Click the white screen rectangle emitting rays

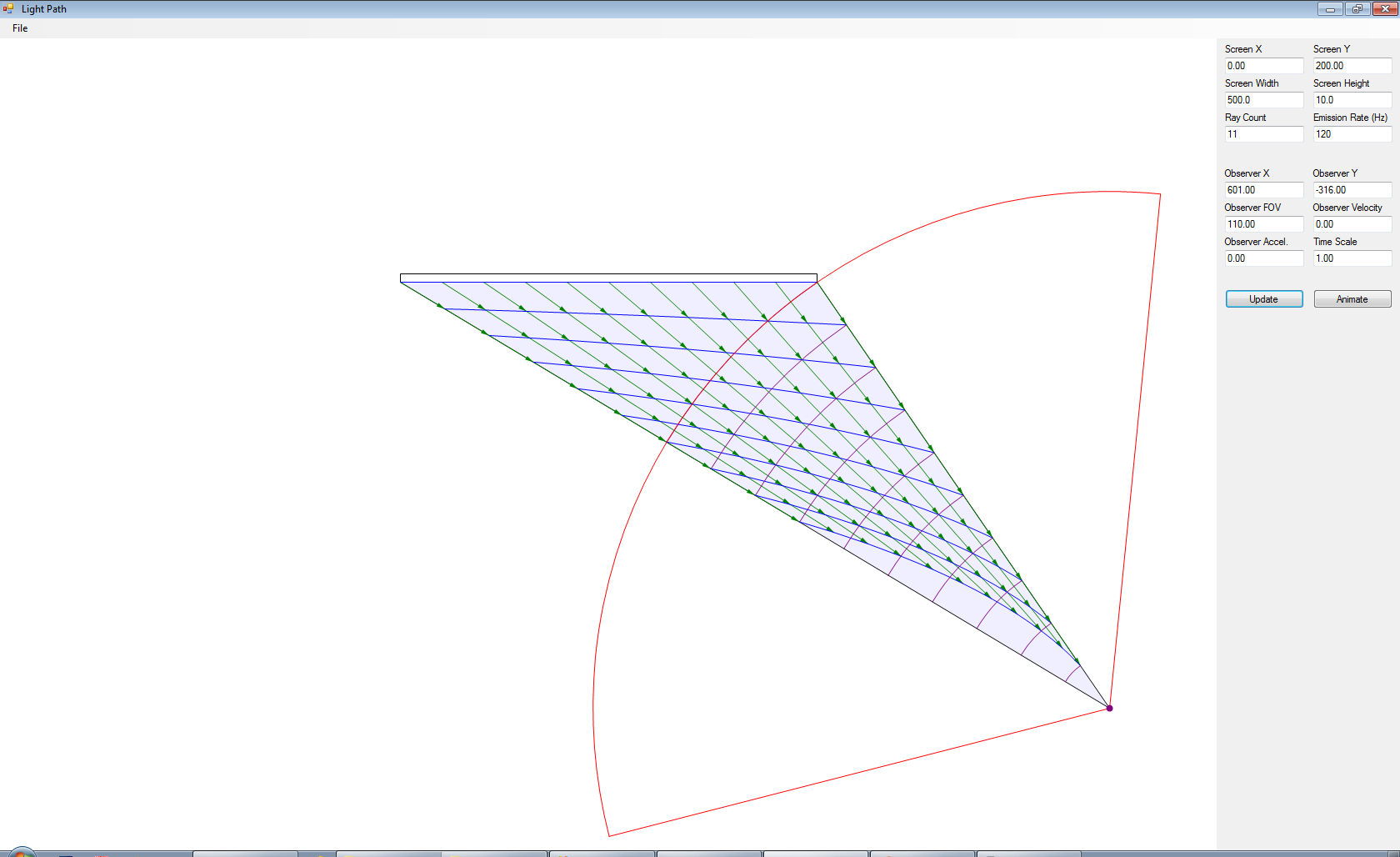click(608, 278)
